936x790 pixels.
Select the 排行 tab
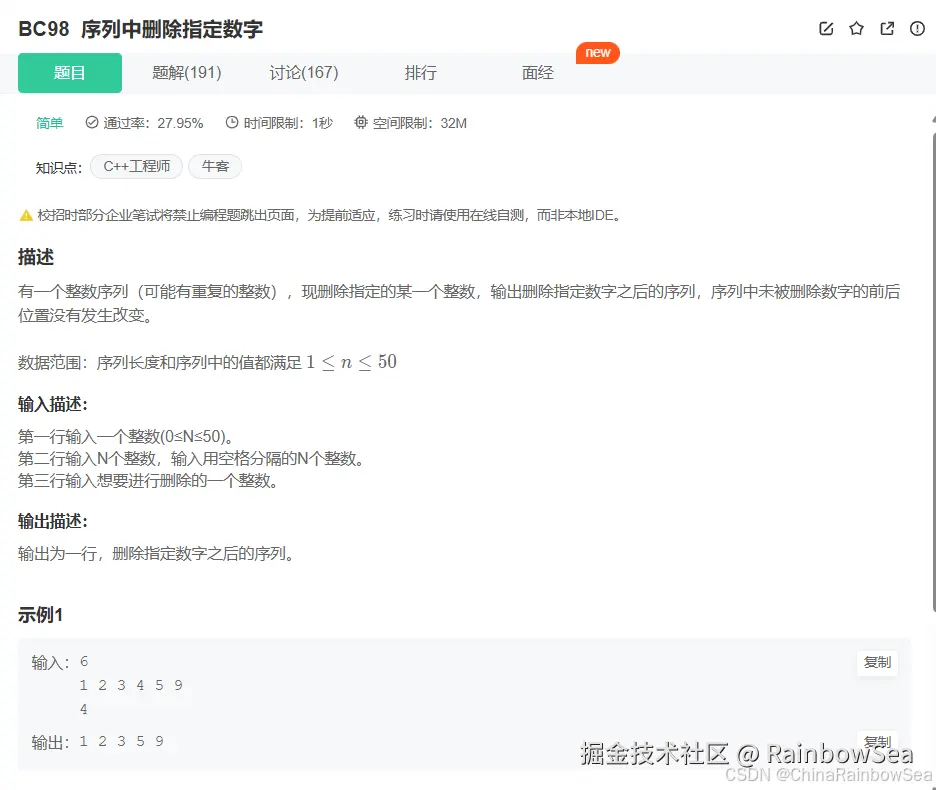pos(420,72)
